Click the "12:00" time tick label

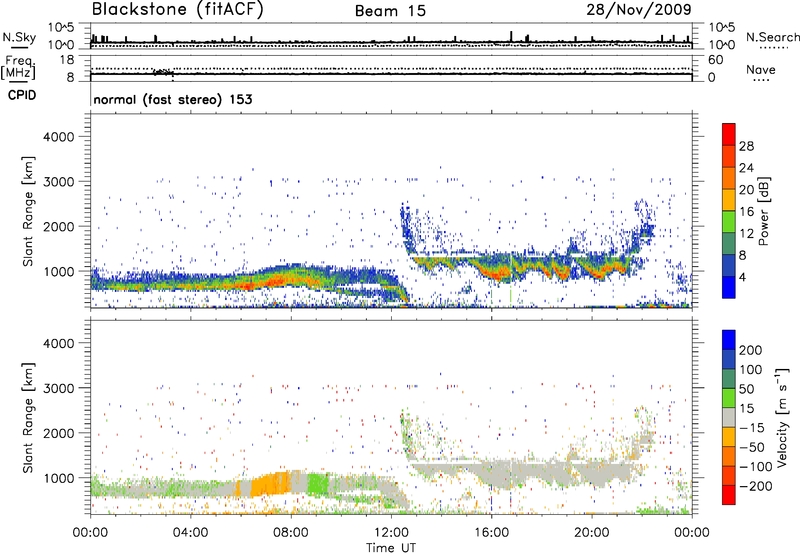point(391,533)
